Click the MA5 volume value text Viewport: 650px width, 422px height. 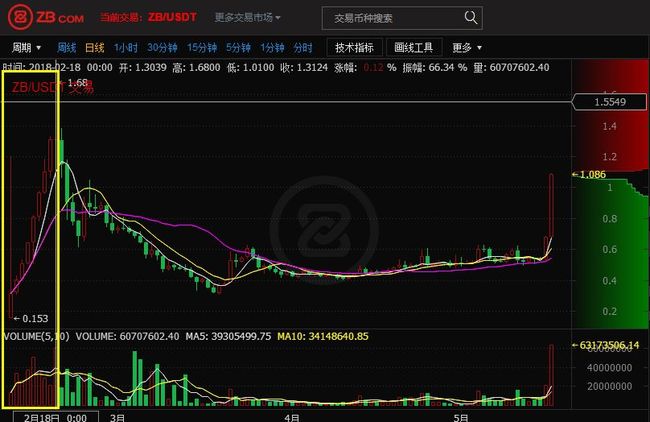(x=228, y=336)
